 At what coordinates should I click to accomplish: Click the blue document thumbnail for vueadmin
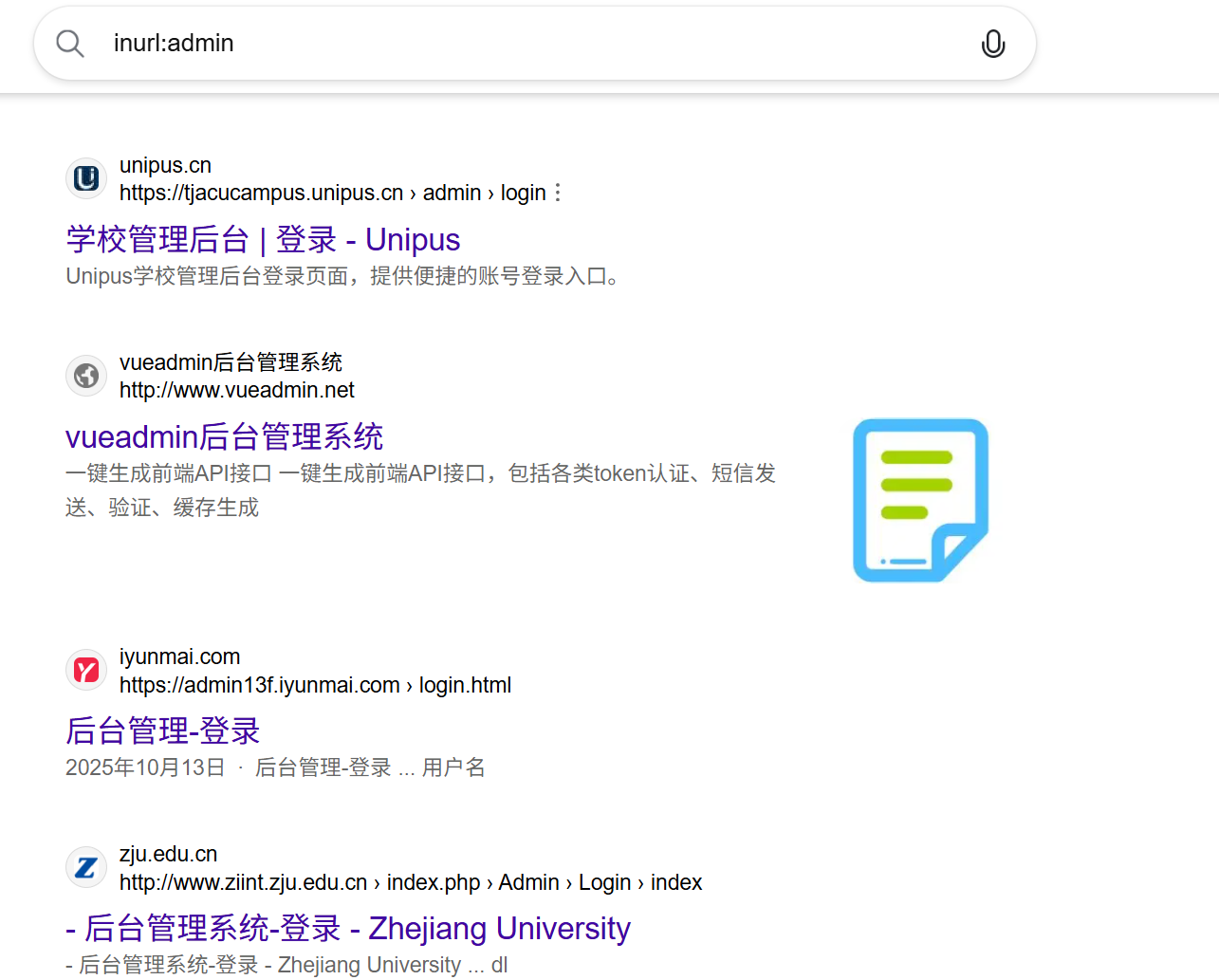pyautogui.click(x=920, y=500)
